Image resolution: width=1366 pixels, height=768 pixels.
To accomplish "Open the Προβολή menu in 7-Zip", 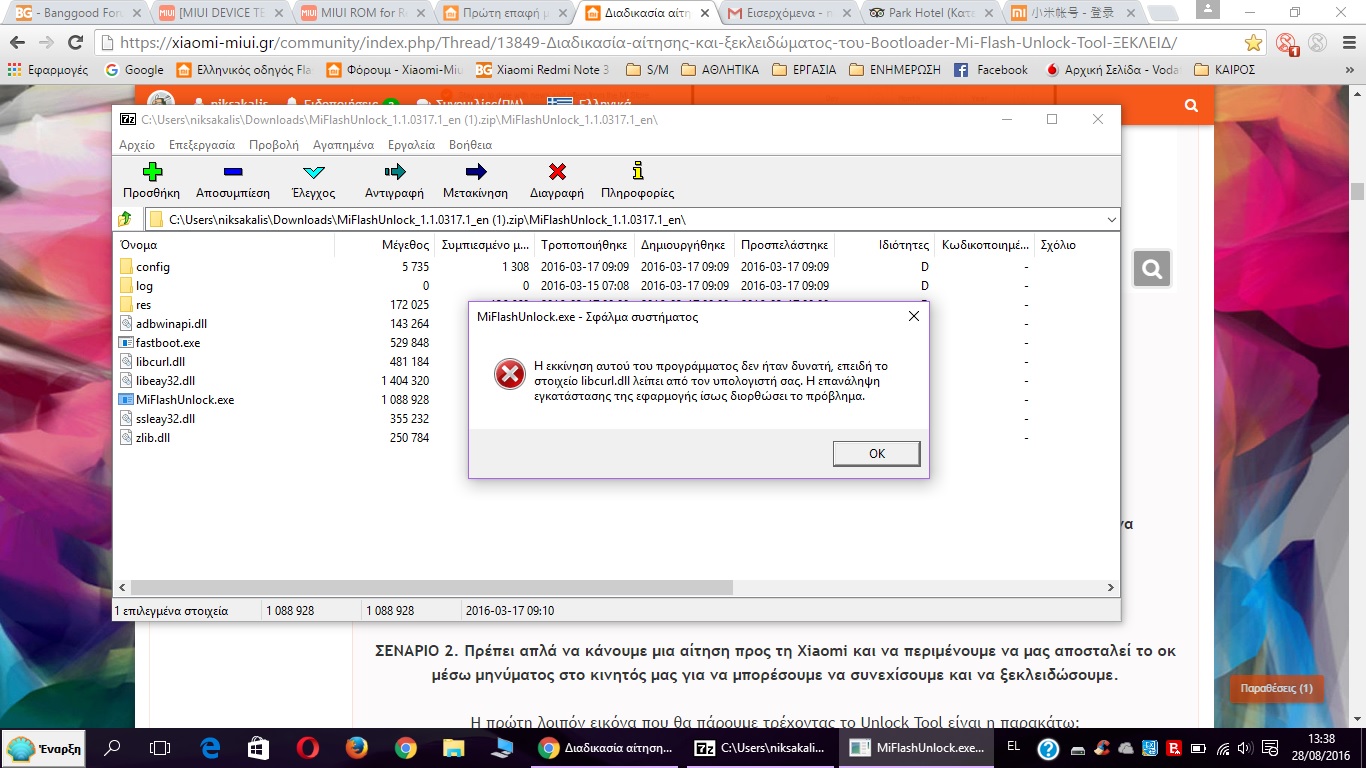I will click(x=274, y=145).
